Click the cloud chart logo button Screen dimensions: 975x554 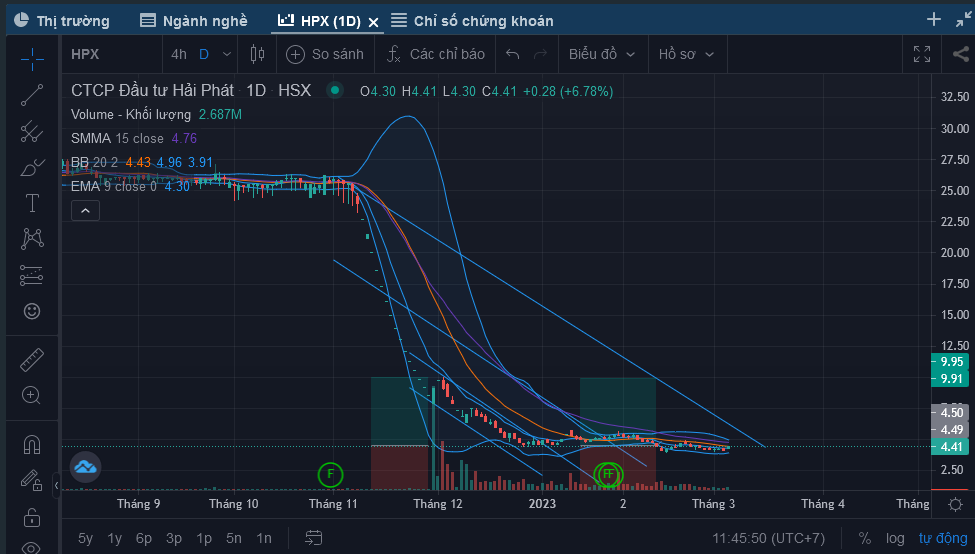point(85,467)
